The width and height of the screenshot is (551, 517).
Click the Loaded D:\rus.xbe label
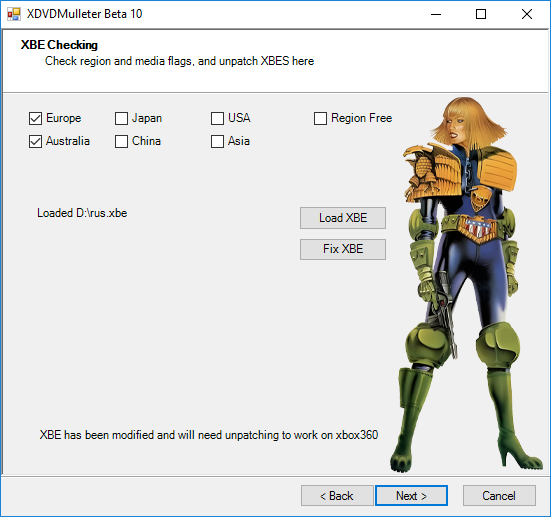[82, 213]
